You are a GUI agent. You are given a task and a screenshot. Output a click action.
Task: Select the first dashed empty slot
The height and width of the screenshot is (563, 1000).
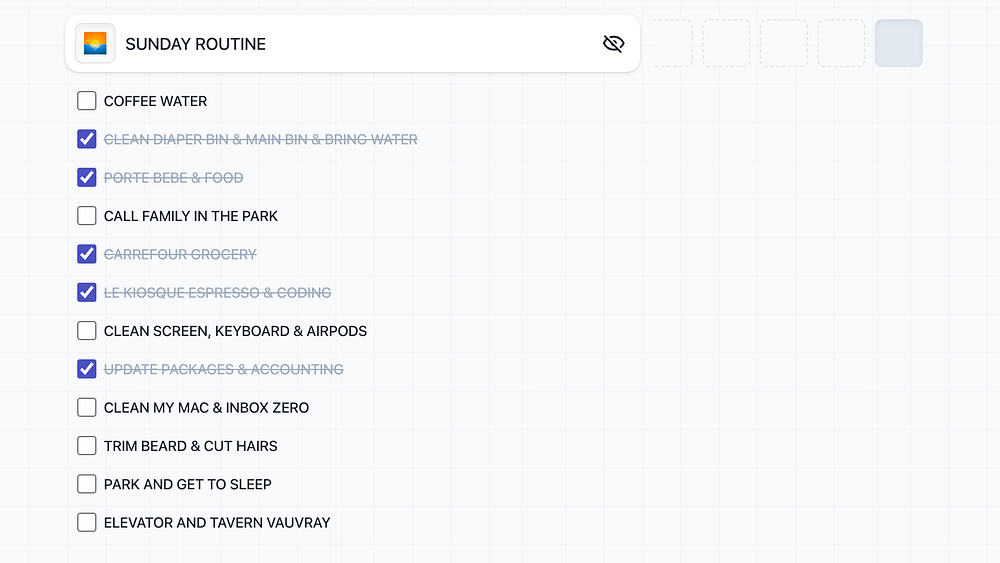672,43
